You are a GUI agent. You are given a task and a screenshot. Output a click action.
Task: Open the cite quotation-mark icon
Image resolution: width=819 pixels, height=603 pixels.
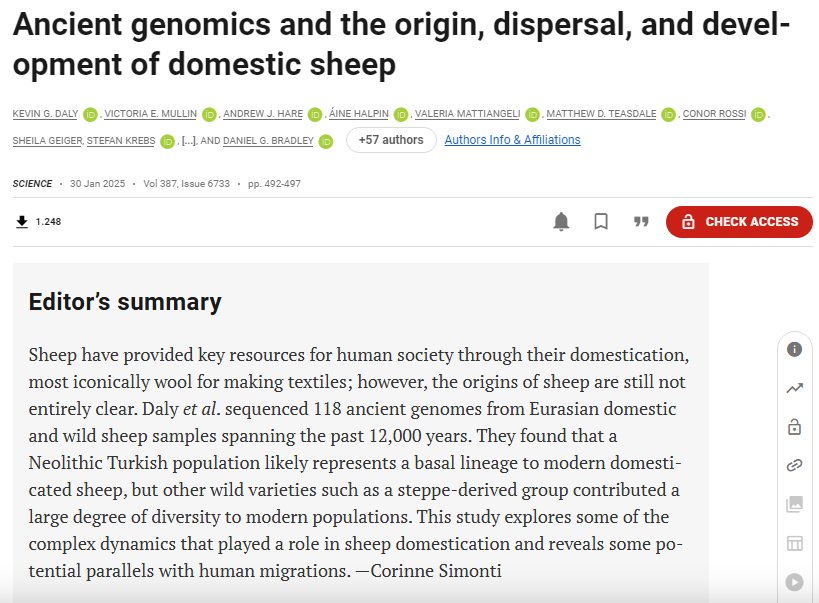641,222
